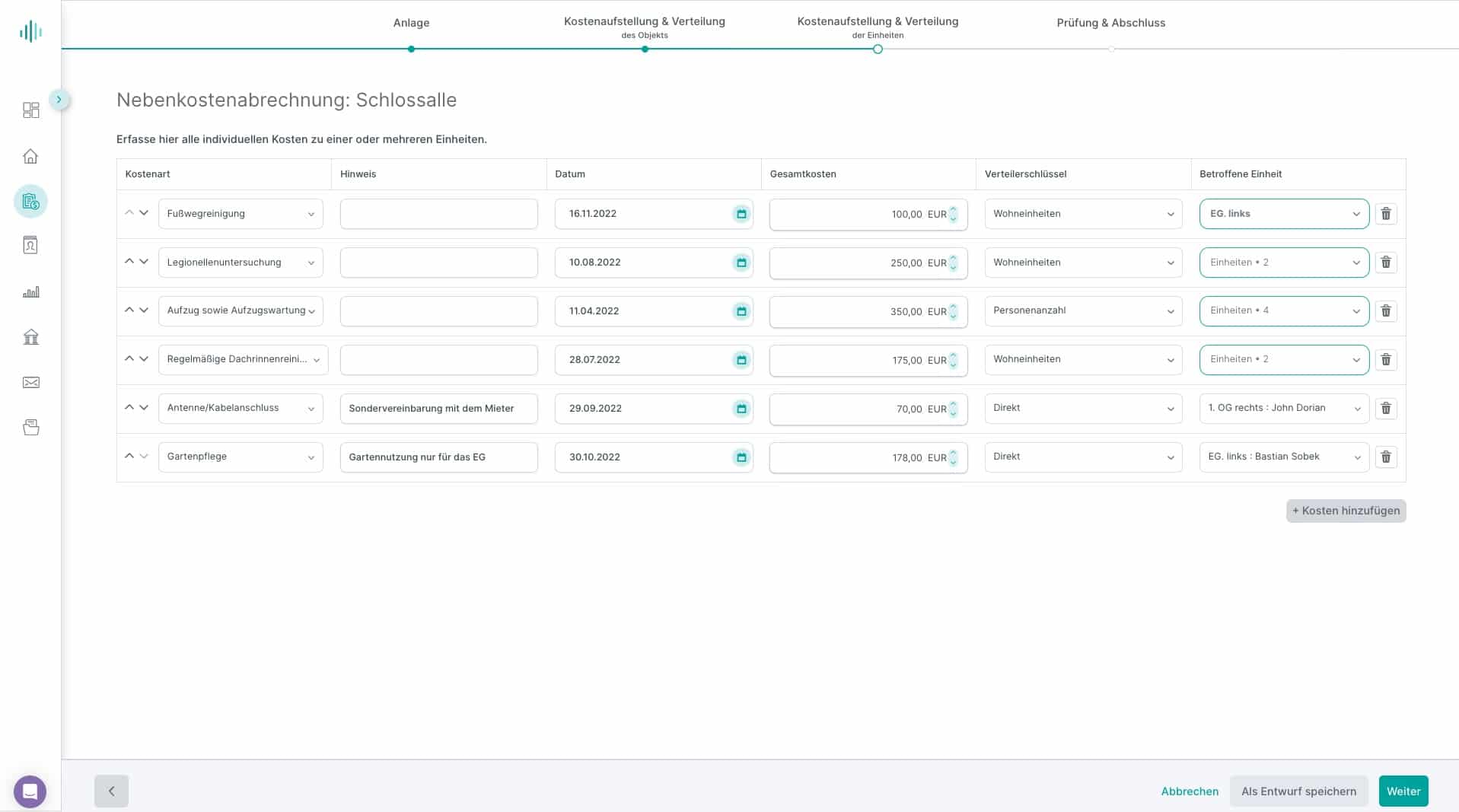Open Verteilerschlüssel dropdown in the Fußwegreinigung row
This screenshot has height=812, width=1459.
pos(1083,214)
